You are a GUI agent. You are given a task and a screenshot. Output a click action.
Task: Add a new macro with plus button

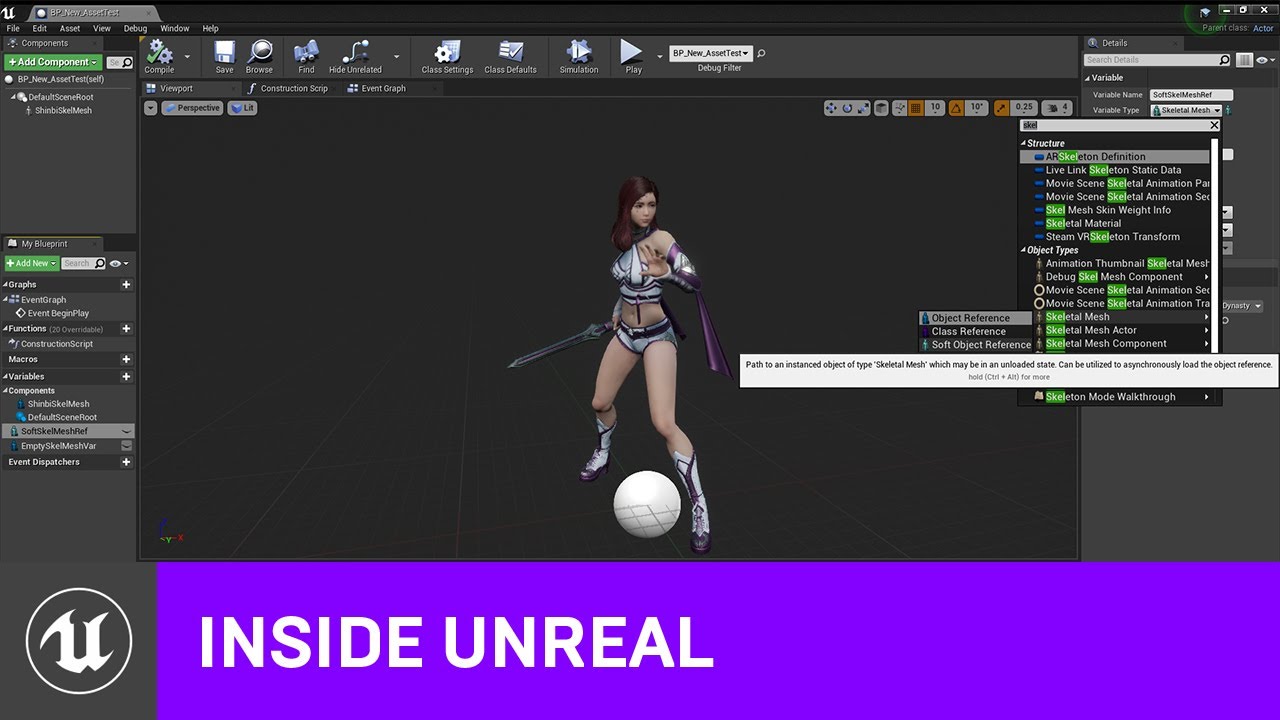click(126, 359)
